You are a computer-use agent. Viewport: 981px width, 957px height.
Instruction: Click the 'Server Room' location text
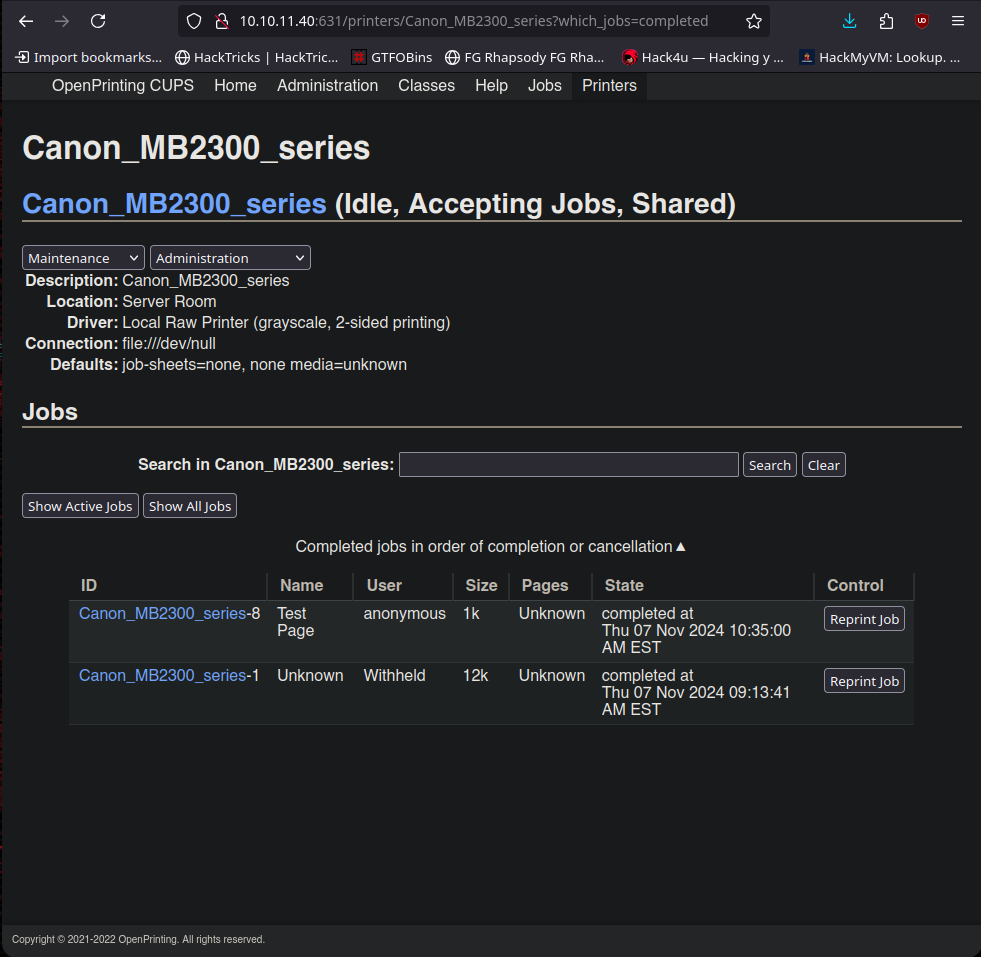click(170, 301)
